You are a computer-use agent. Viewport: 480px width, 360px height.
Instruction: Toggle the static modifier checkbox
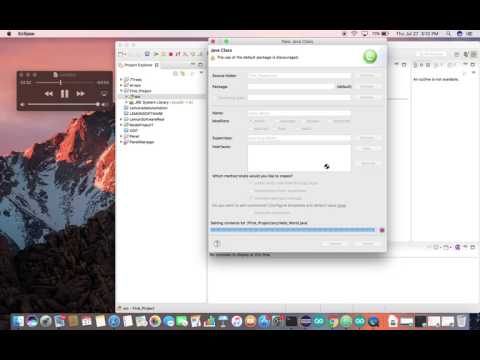coord(298,129)
